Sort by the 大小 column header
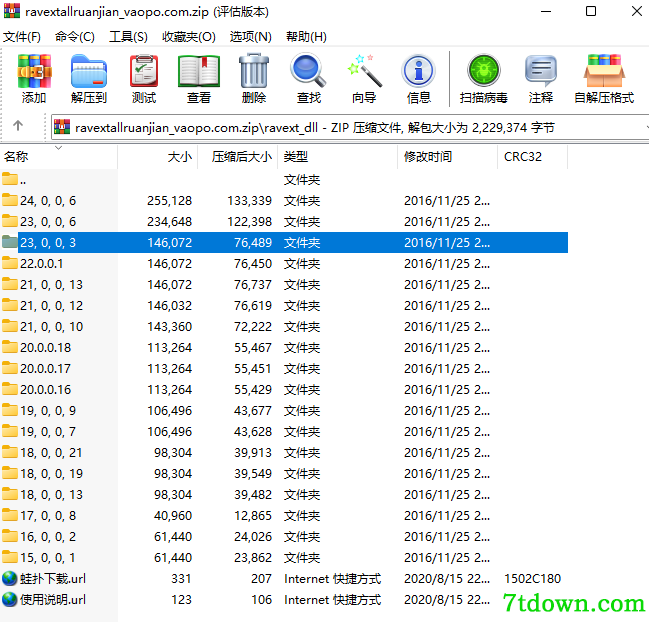The height and width of the screenshot is (622, 649). pyautogui.click(x=158, y=157)
